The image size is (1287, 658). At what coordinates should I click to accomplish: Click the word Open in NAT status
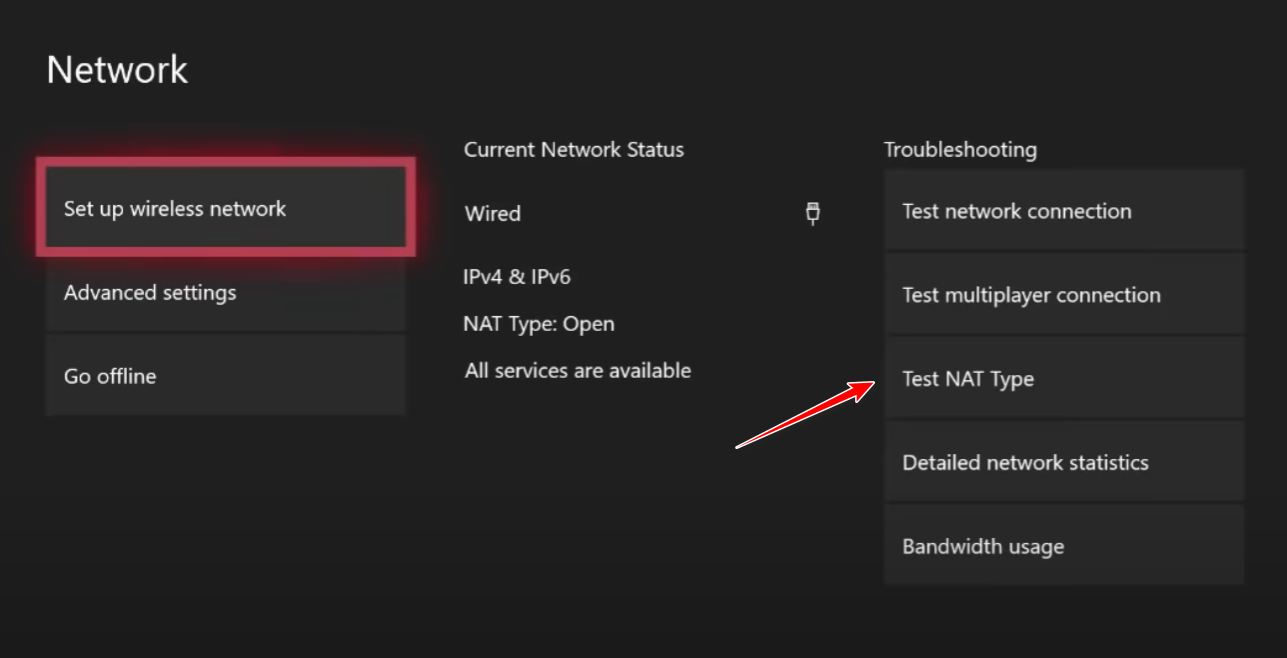click(x=589, y=324)
